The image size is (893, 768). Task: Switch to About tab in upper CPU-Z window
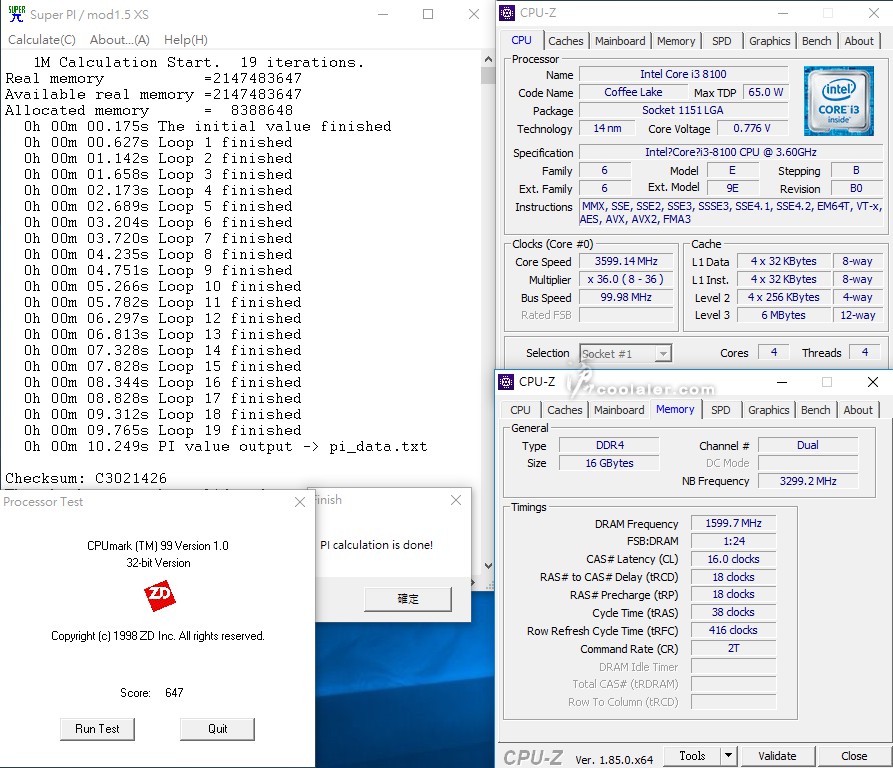tap(859, 41)
